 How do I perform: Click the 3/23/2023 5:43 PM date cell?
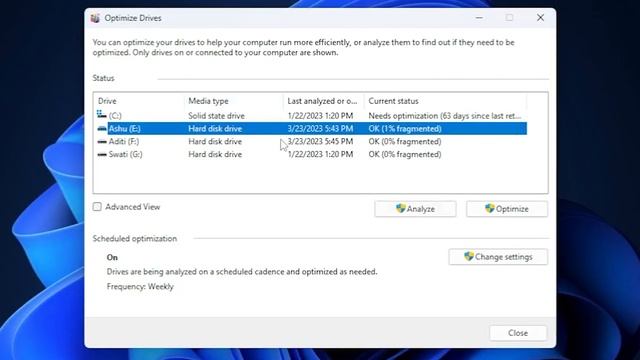320,129
